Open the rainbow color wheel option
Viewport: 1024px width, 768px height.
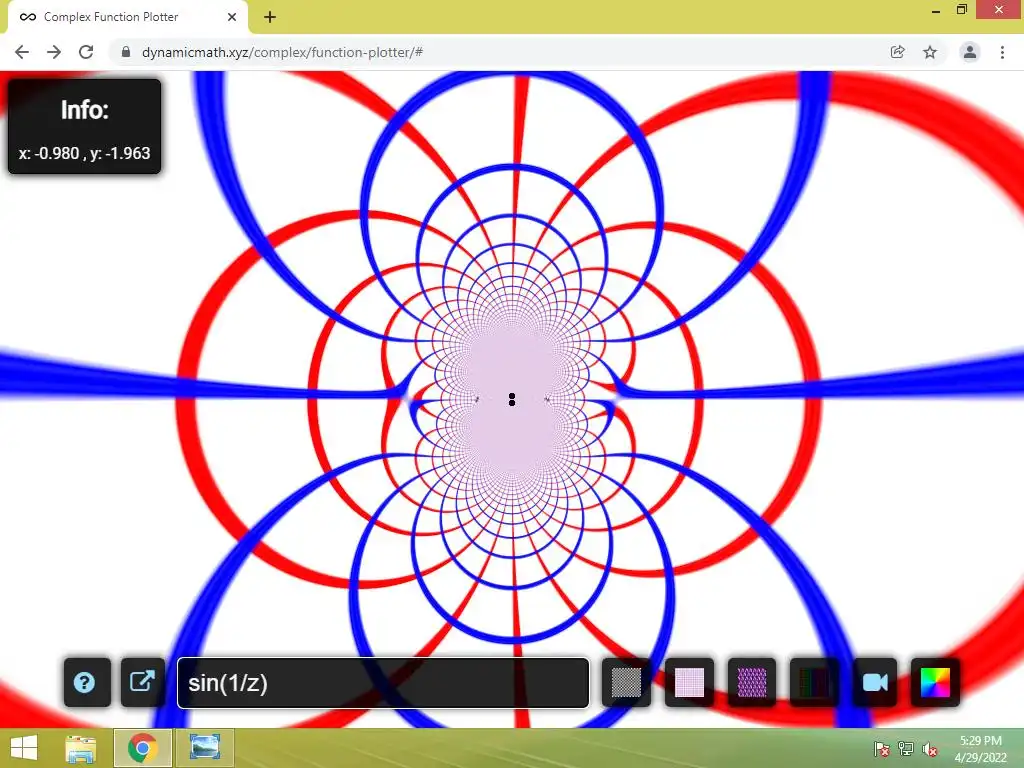tap(935, 682)
